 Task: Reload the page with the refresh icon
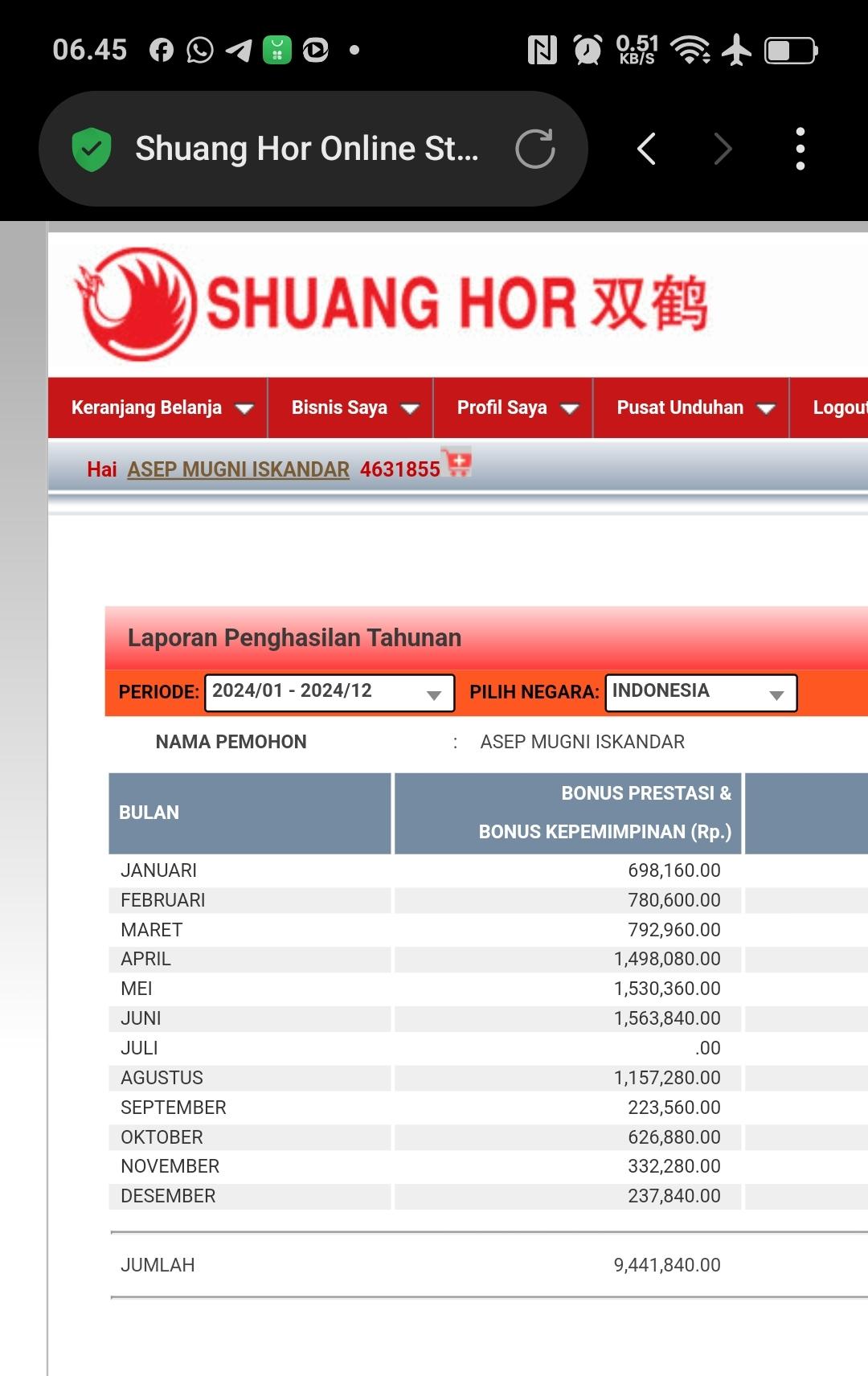point(535,149)
